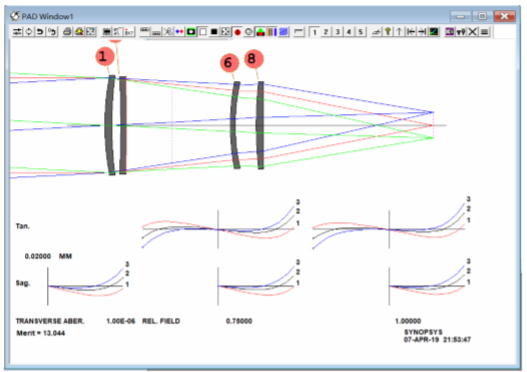Click the RGB vertical color bars icon

[272, 32]
